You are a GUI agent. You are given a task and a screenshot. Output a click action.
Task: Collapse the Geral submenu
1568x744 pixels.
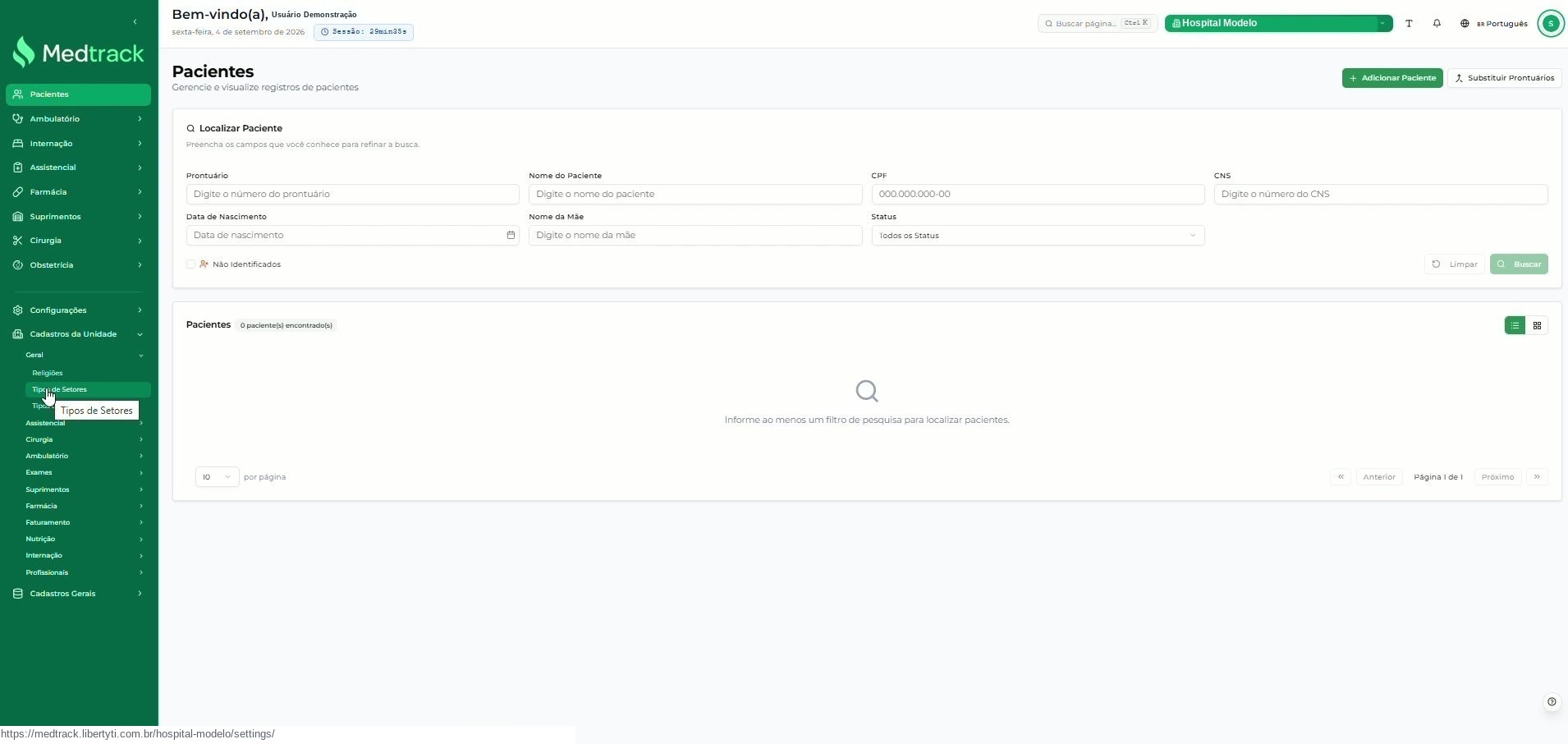point(85,355)
